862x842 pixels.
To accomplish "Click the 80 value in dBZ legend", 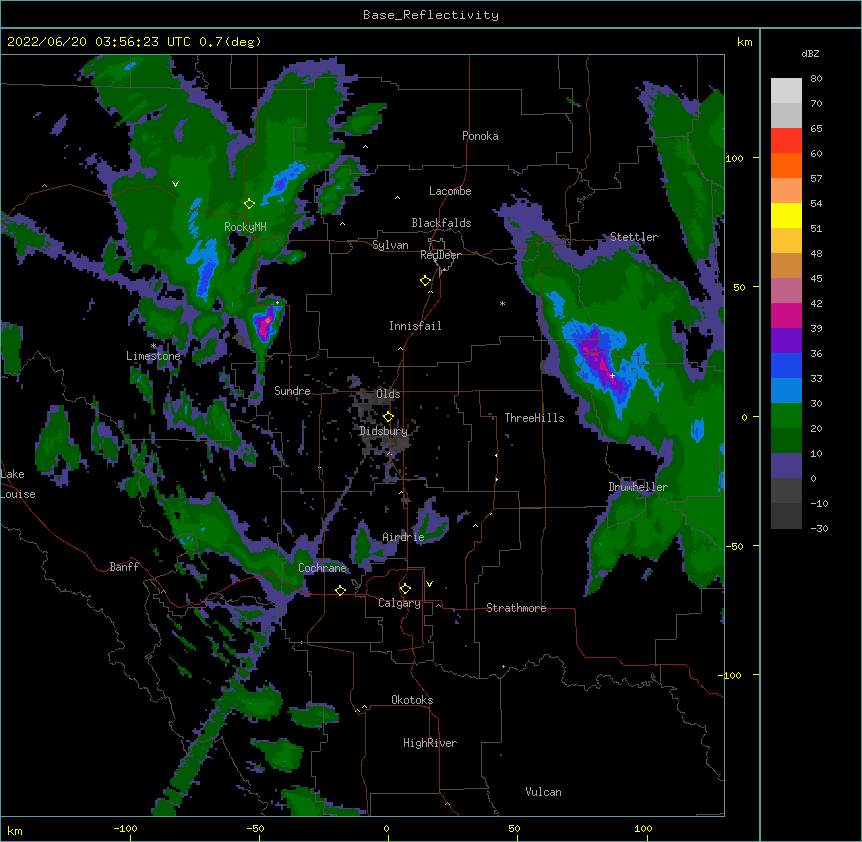I will 816,79.
